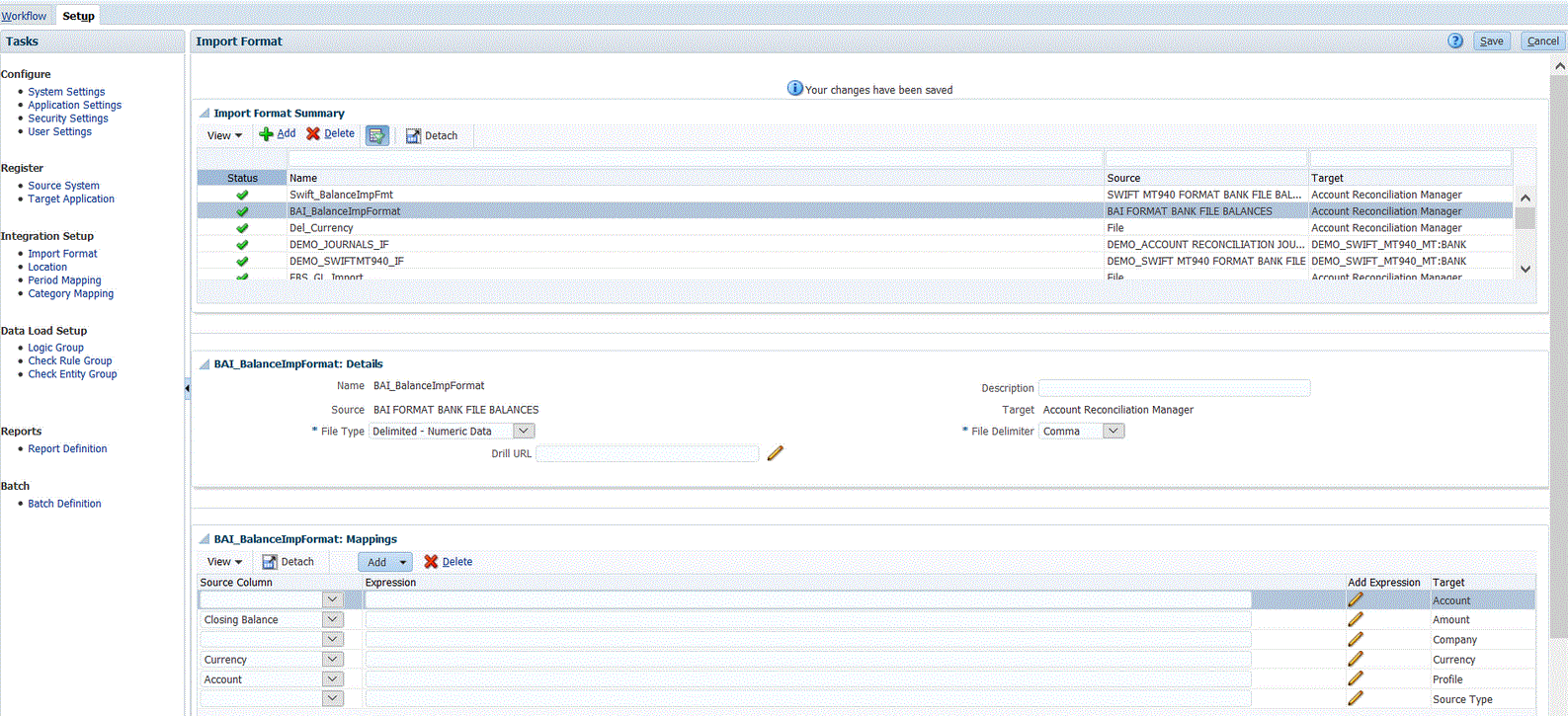Select the Setup tab

tap(78, 16)
